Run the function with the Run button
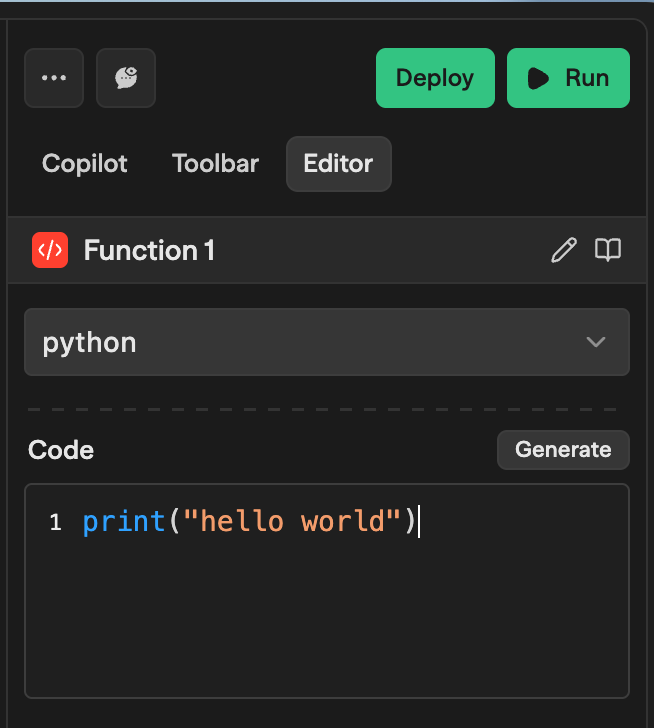 [x=568, y=78]
